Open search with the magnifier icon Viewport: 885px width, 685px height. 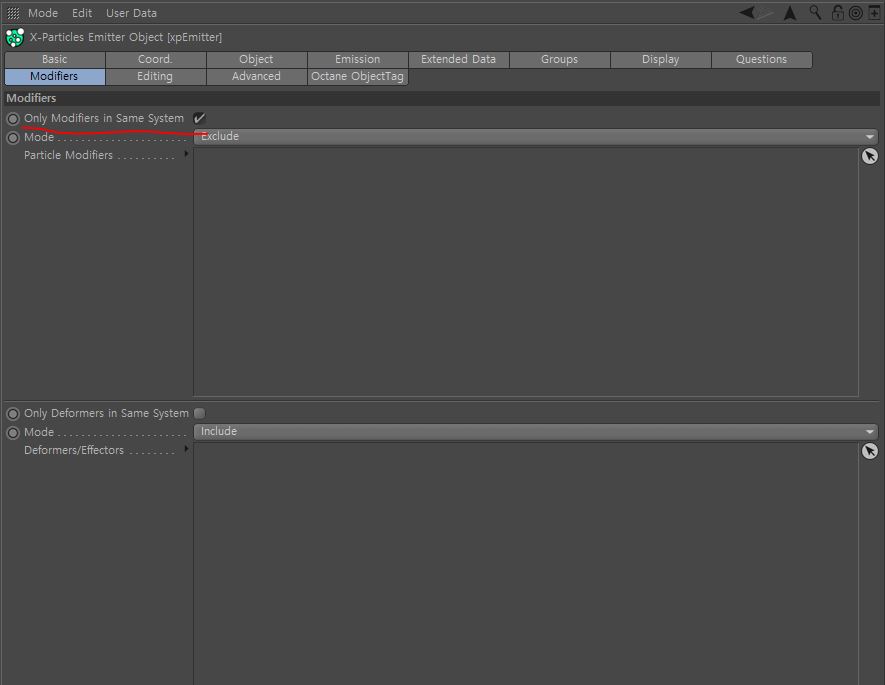click(815, 12)
